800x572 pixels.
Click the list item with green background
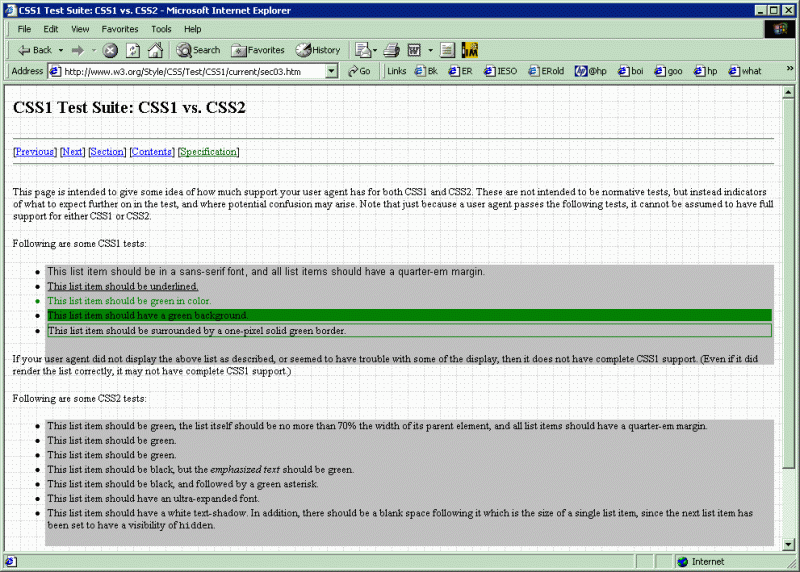409,315
